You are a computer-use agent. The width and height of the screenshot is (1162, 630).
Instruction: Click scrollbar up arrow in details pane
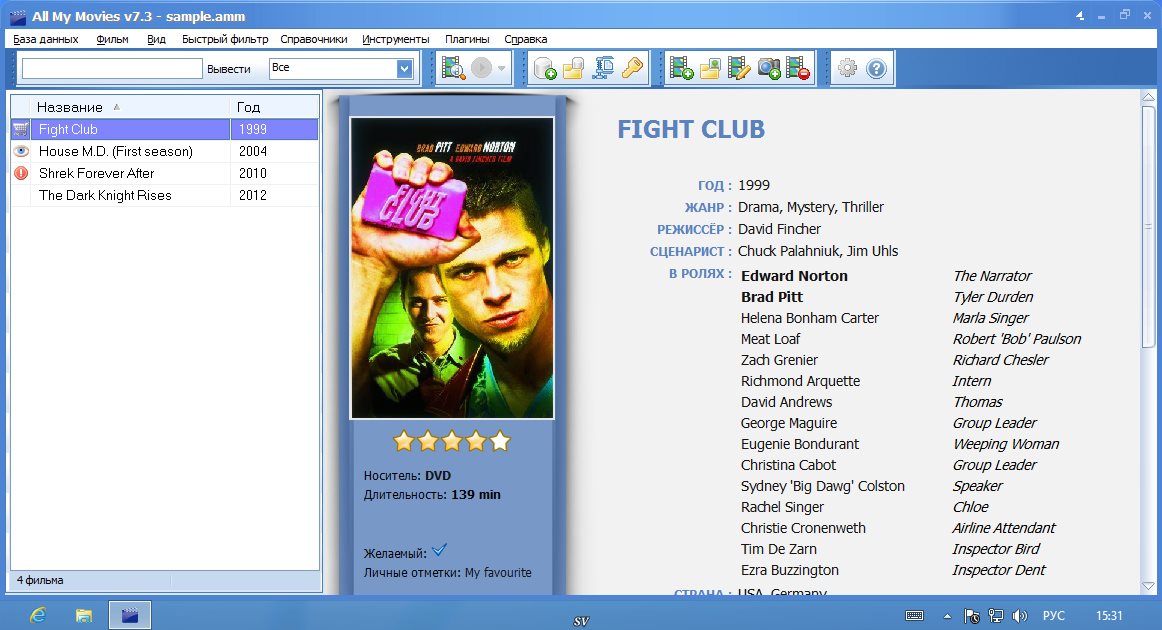(1149, 97)
